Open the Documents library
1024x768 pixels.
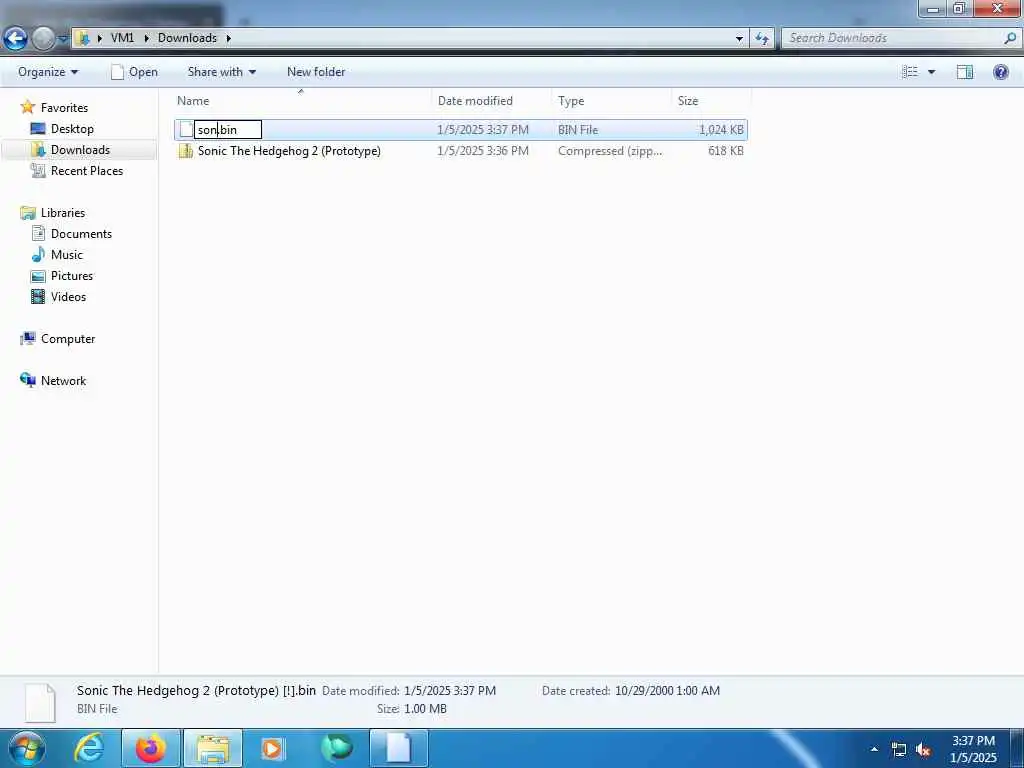click(x=81, y=234)
